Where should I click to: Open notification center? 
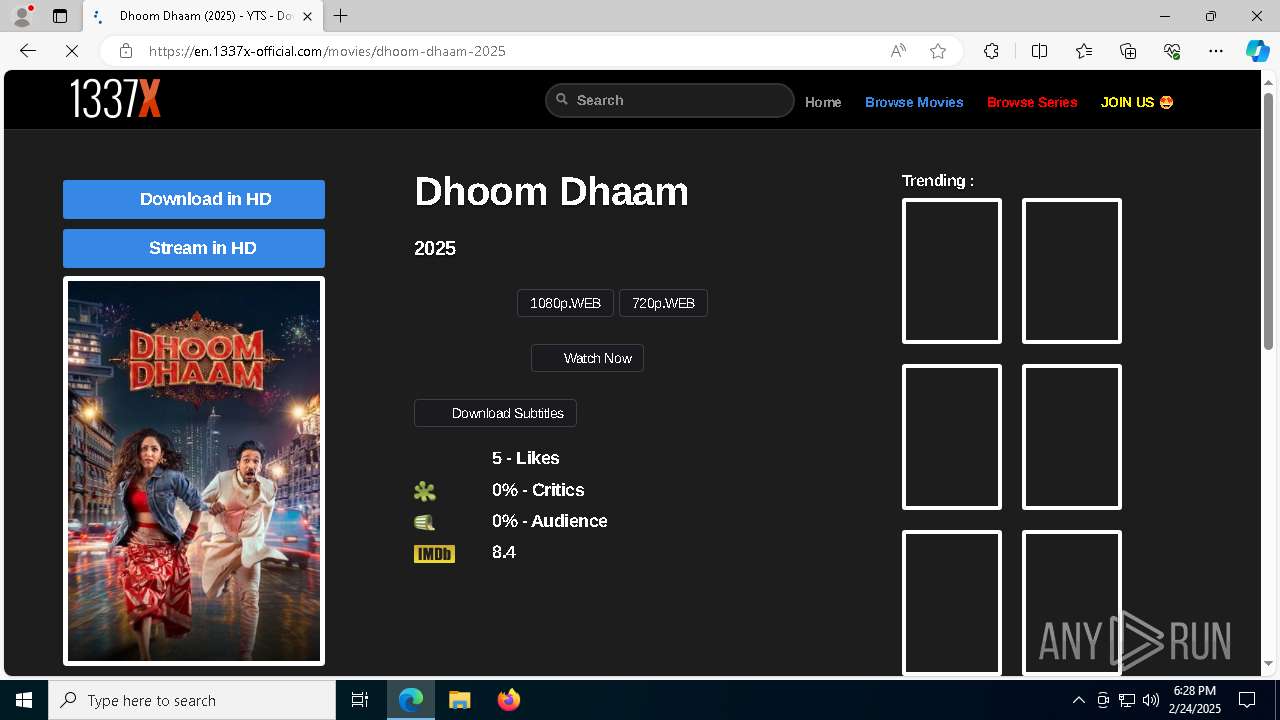tap(1247, 700)
